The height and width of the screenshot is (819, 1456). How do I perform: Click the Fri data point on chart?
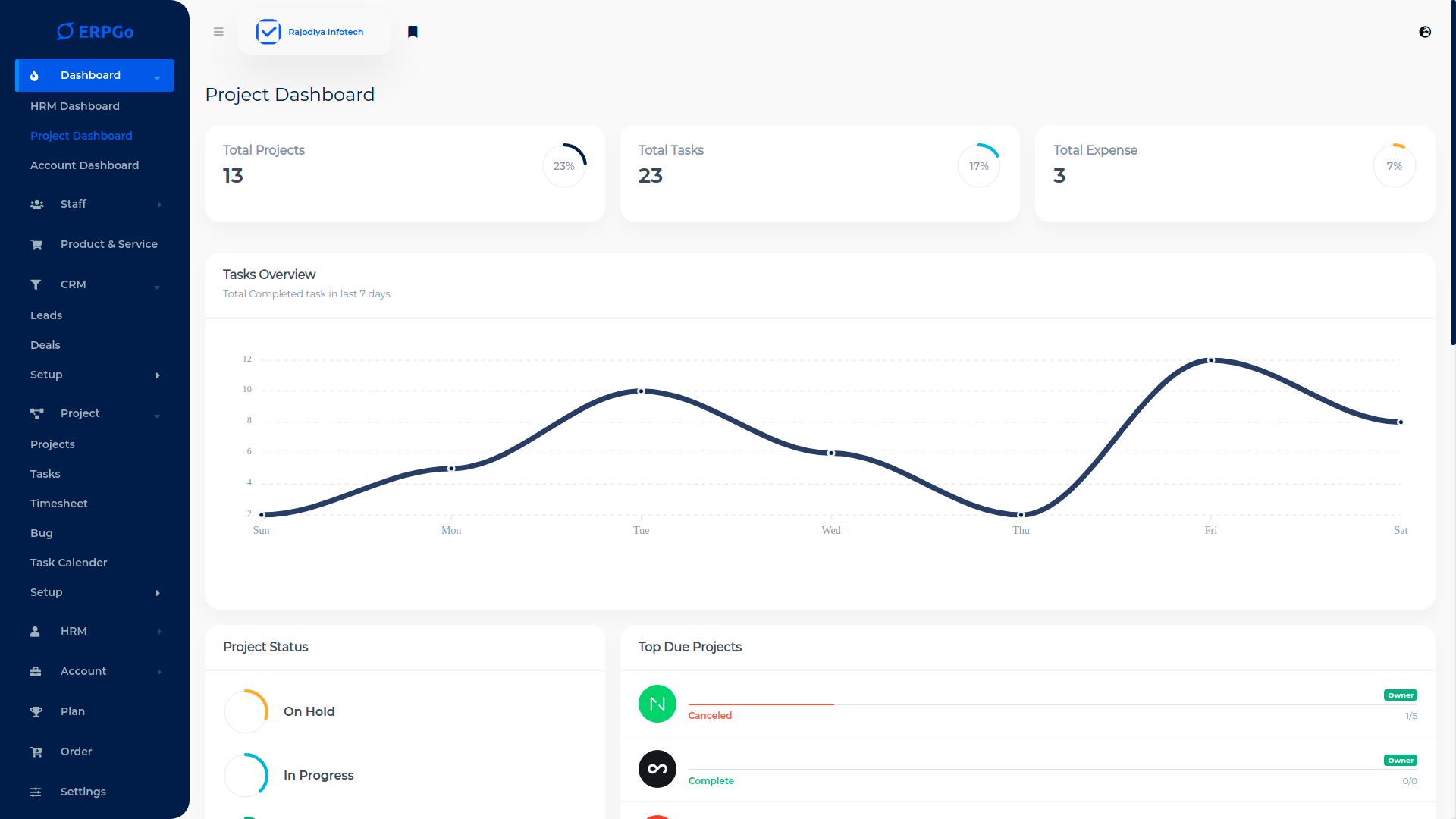pos(1211,360)
